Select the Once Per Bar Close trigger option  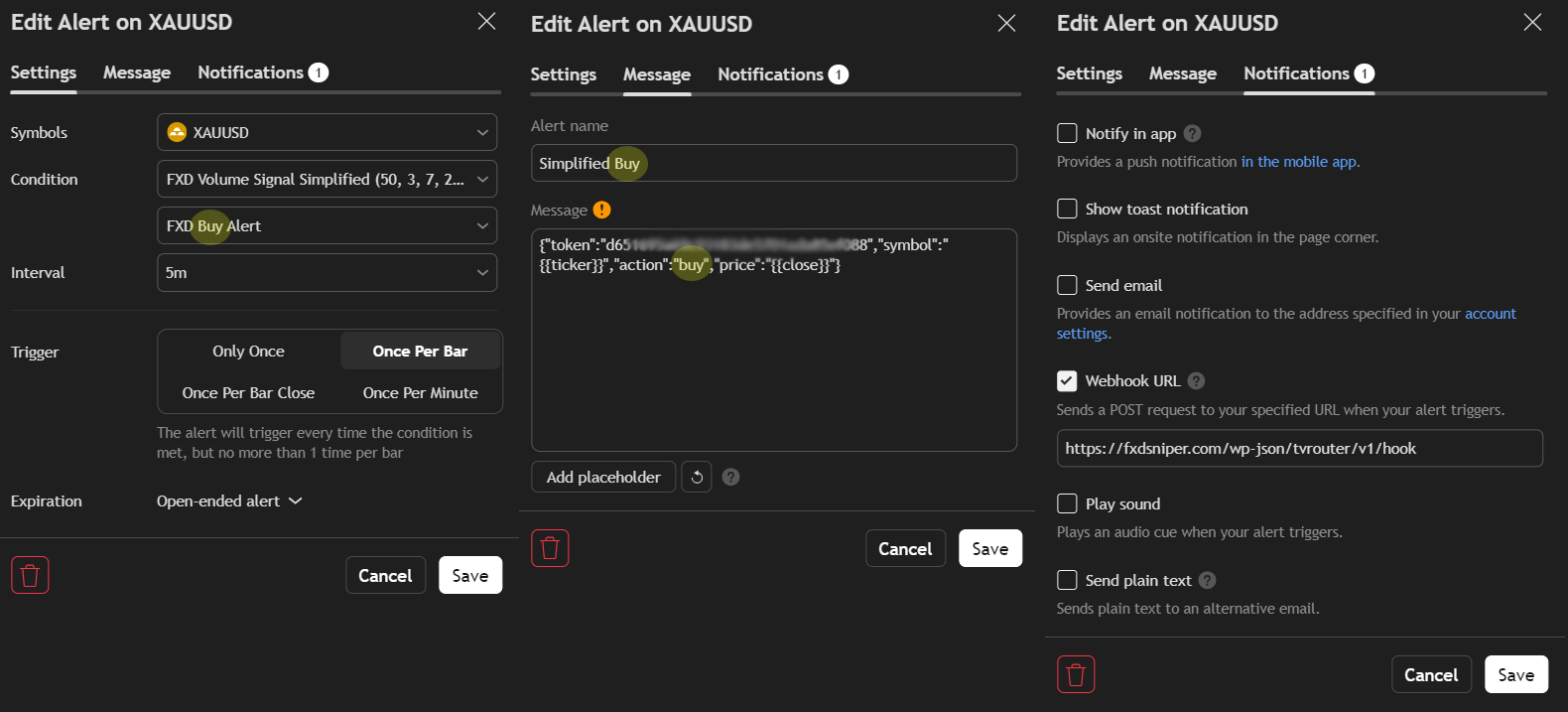click(248, 393)
